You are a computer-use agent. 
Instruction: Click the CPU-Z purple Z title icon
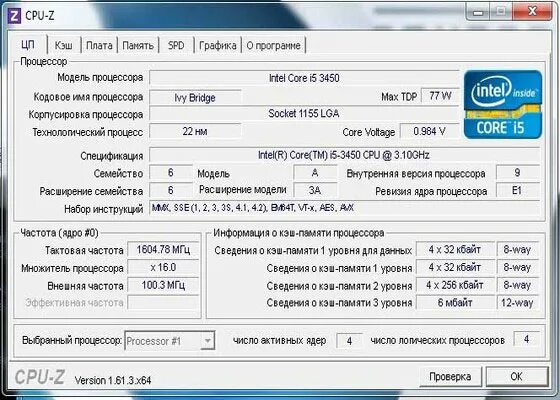coord(15,16)
